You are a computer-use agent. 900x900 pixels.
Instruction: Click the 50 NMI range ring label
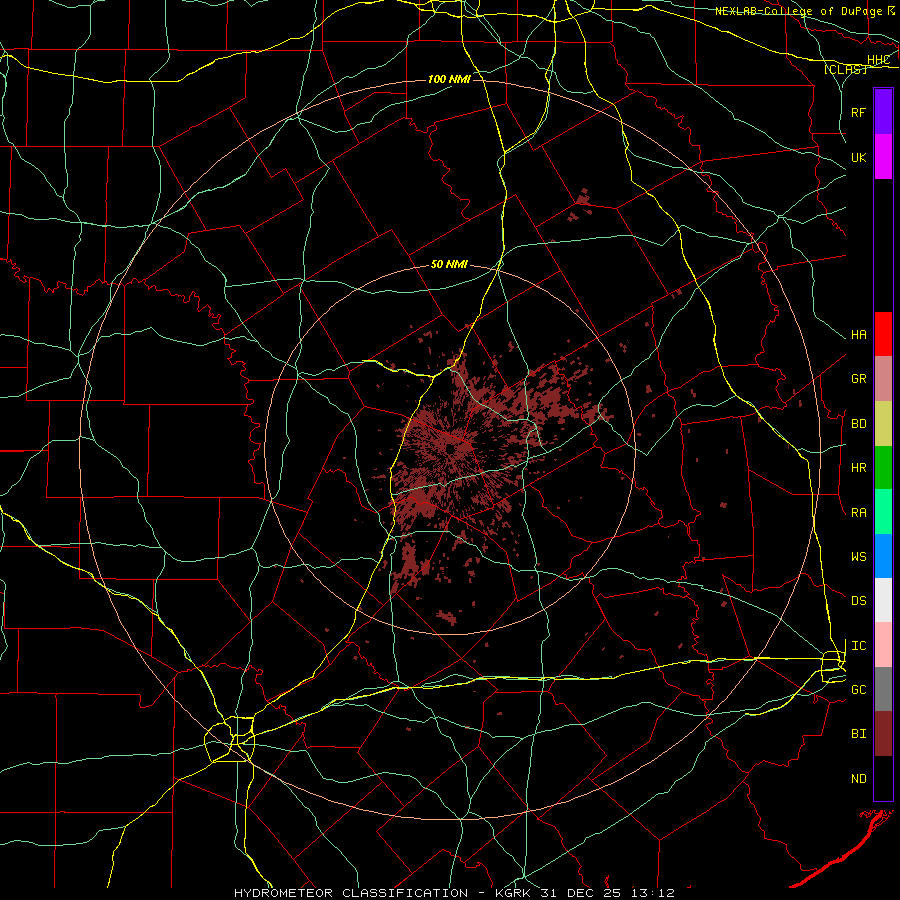(449, 265)
